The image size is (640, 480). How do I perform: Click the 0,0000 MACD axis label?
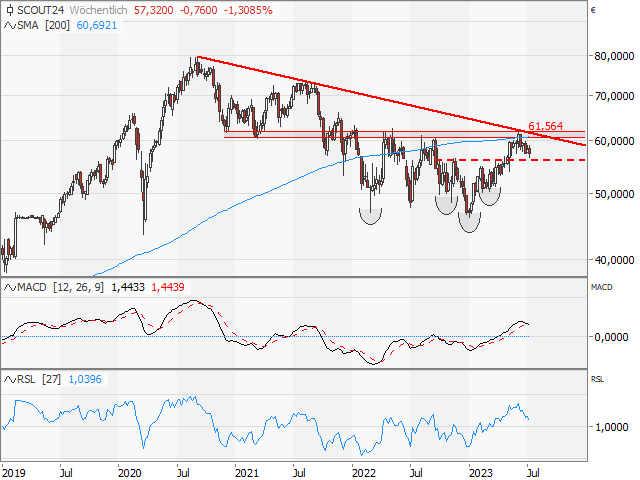(611, 337)
